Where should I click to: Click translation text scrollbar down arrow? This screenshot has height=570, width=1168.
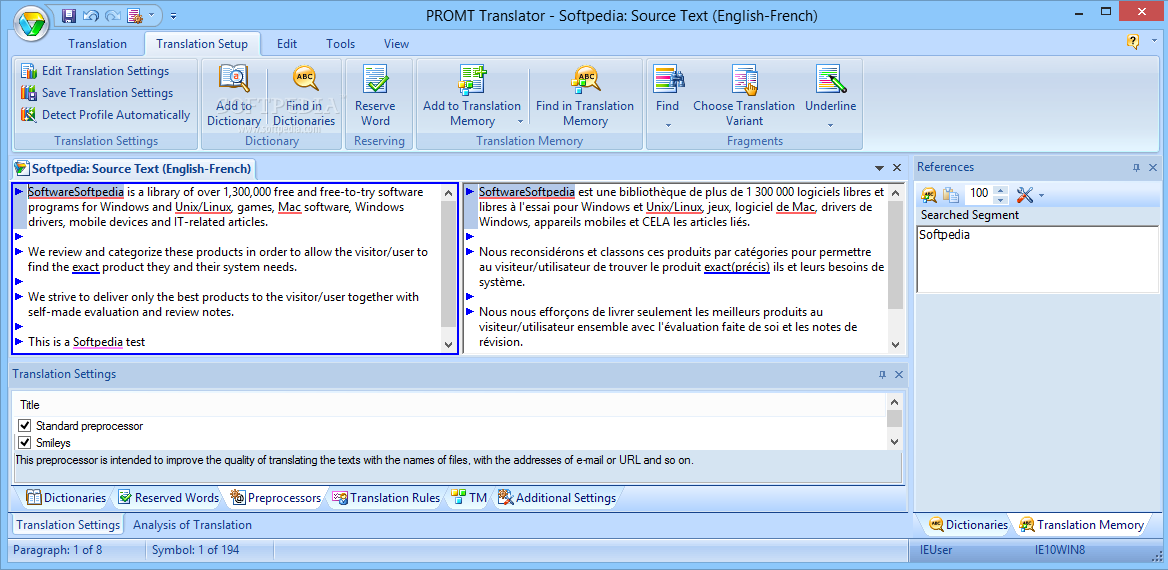[895, 344]
